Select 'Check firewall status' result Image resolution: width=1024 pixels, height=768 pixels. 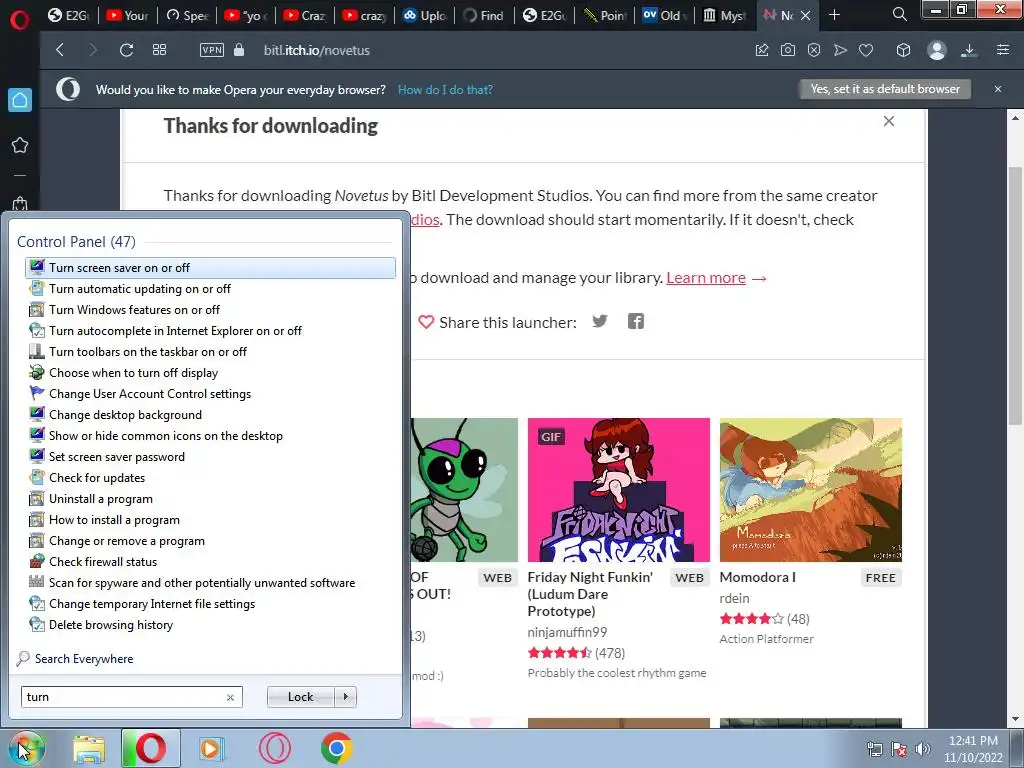coord(210,562)
